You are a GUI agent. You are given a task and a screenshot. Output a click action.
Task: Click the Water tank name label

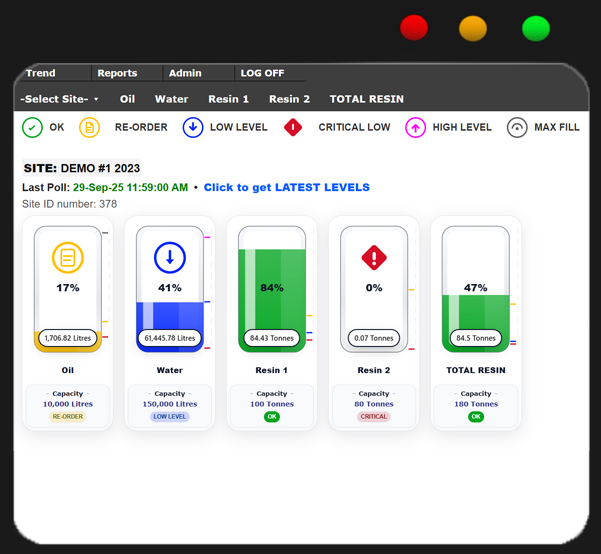(x=169, y=370)
